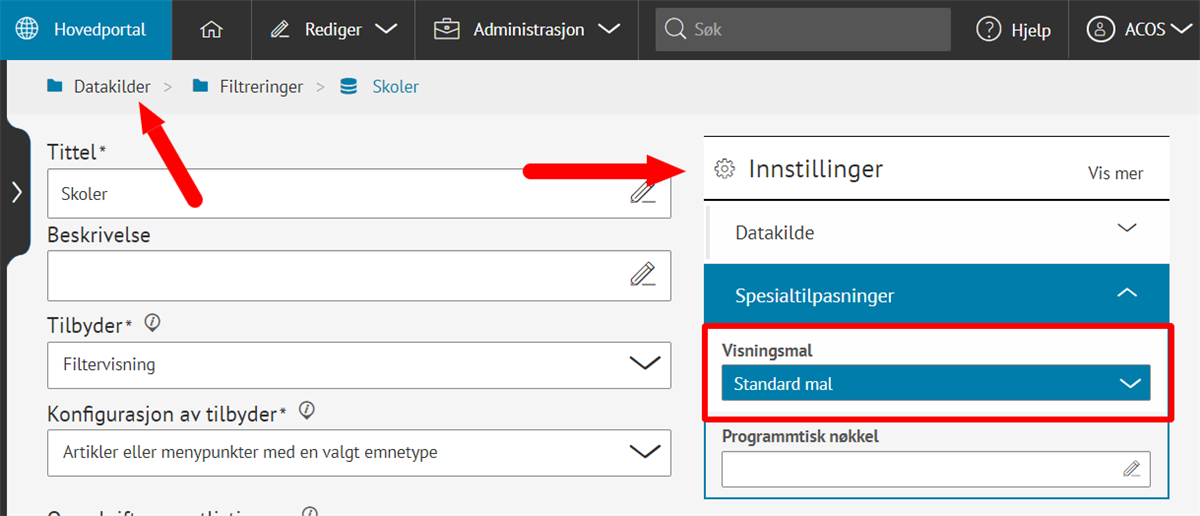Open the Administrasjon menu
Screen dimensions: 1200x516
(x=526, y=30)
